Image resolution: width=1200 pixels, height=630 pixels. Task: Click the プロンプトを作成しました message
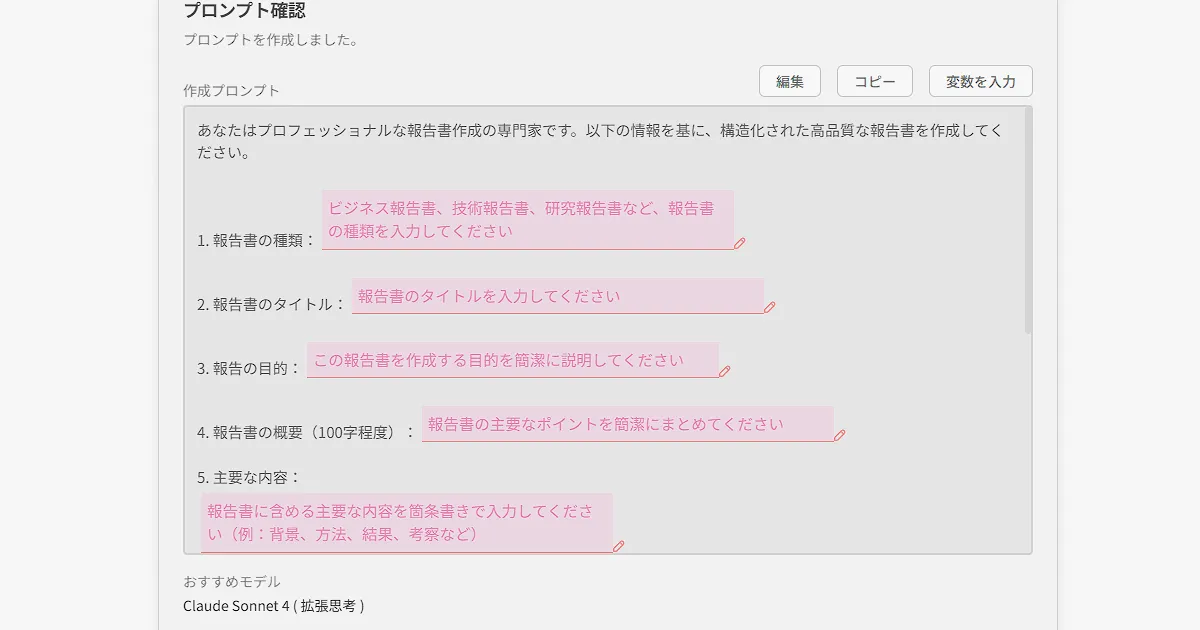[x=270, y=41]
